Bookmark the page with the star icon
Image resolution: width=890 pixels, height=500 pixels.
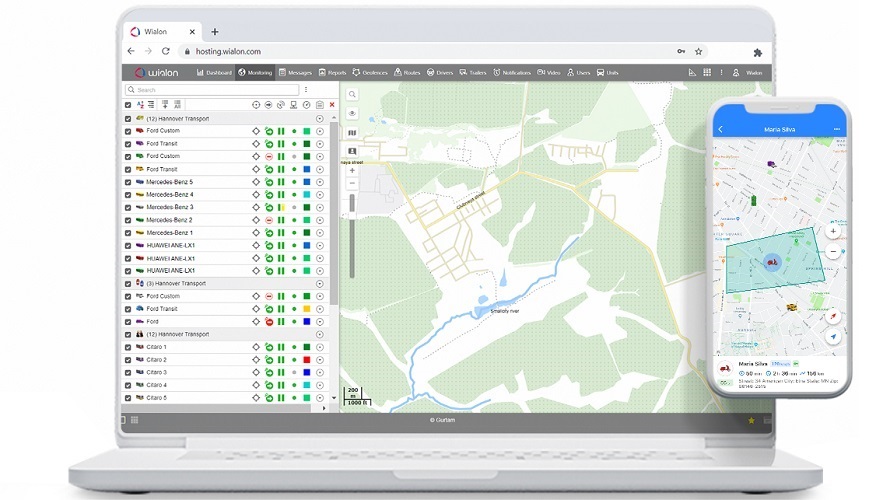698,51
